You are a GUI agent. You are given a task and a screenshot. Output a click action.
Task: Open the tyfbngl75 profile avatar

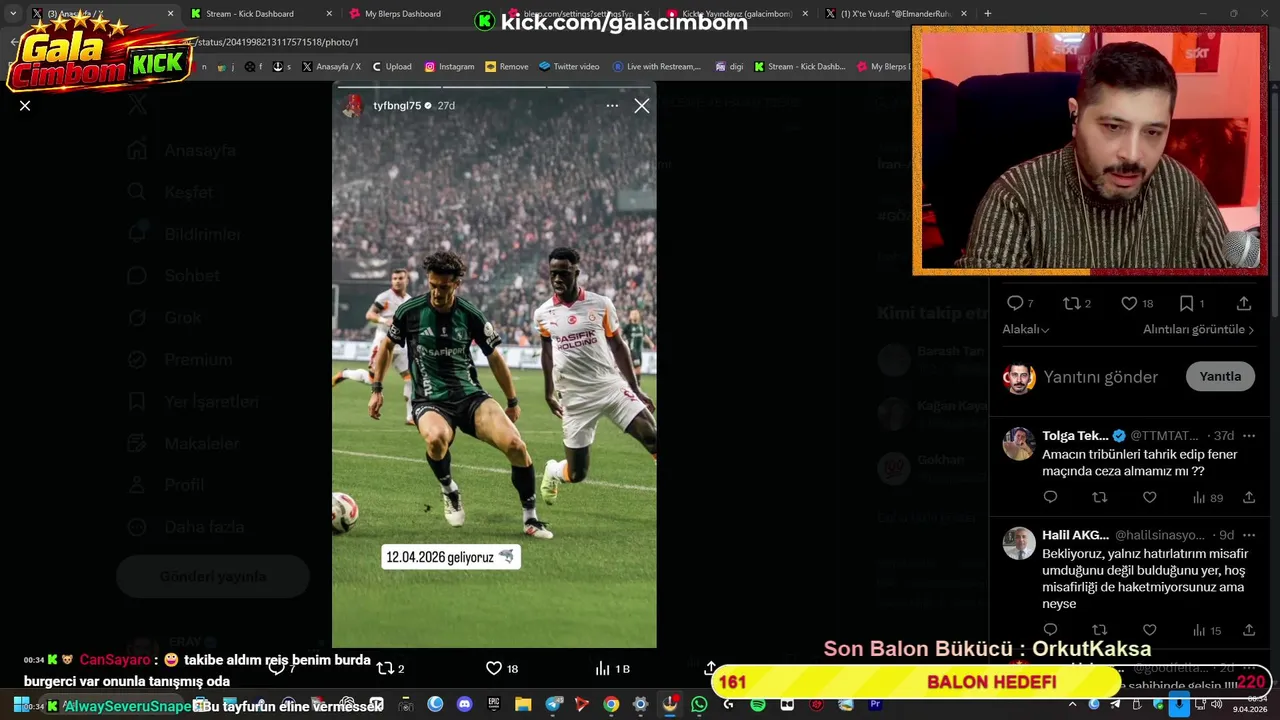coord(352,105)
